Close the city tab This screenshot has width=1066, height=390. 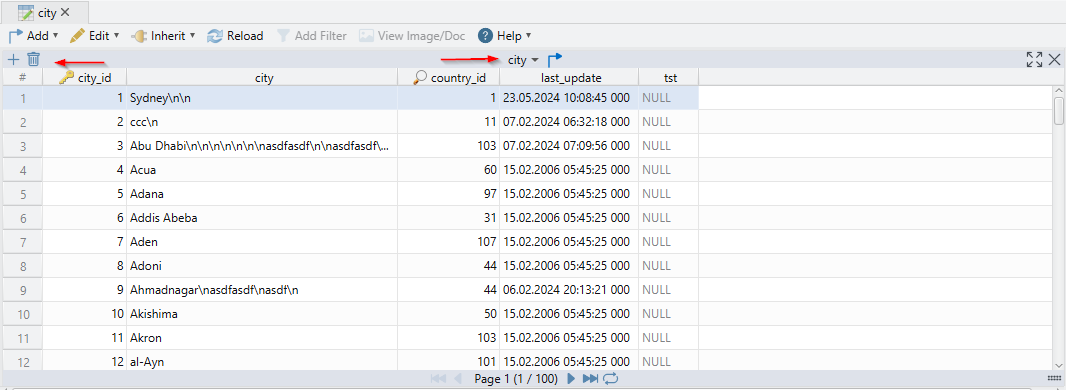pyautogui.click(x=65, y=12)
